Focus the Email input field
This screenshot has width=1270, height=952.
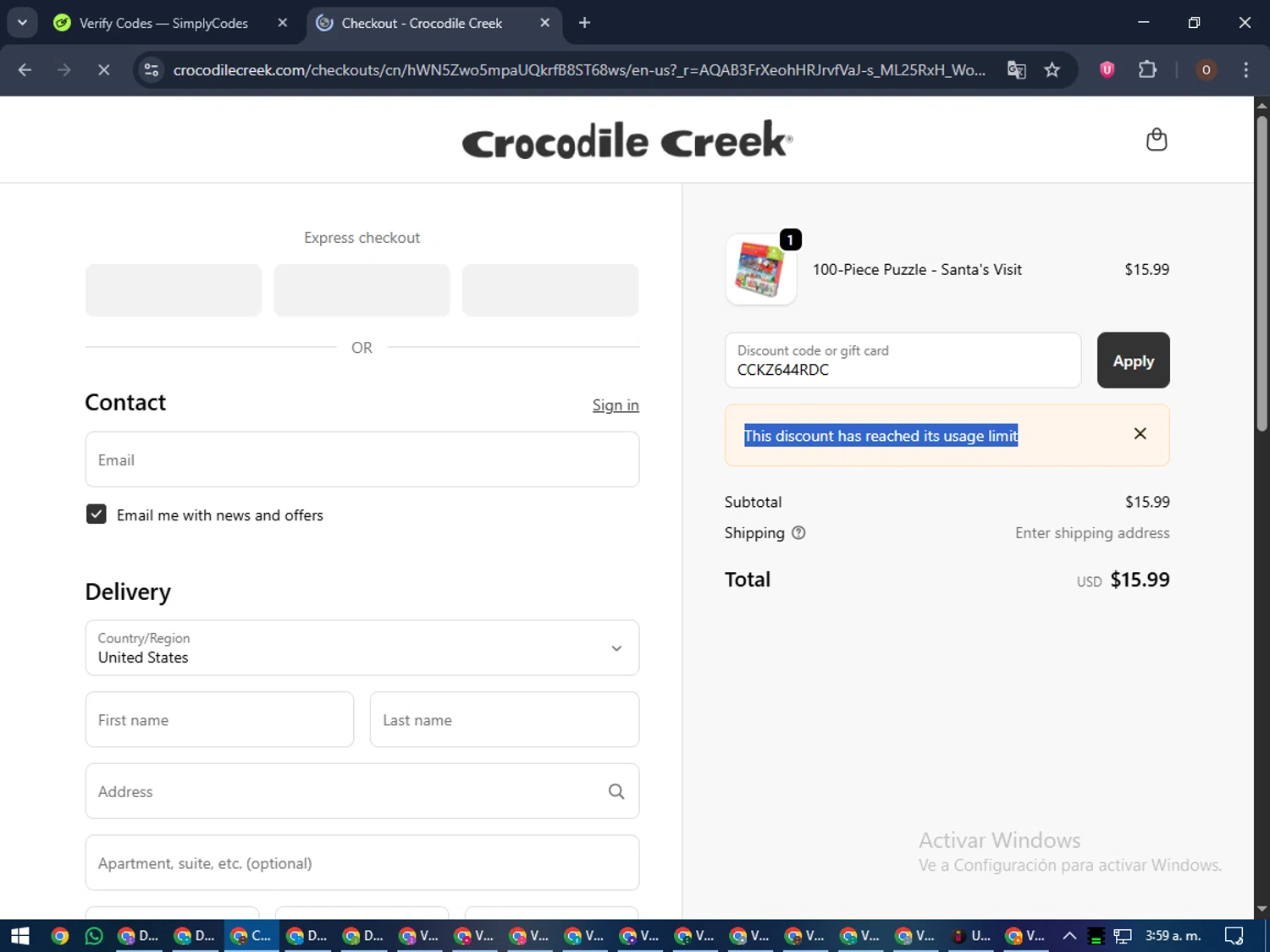pyautogui.click(x=362, y=459)
